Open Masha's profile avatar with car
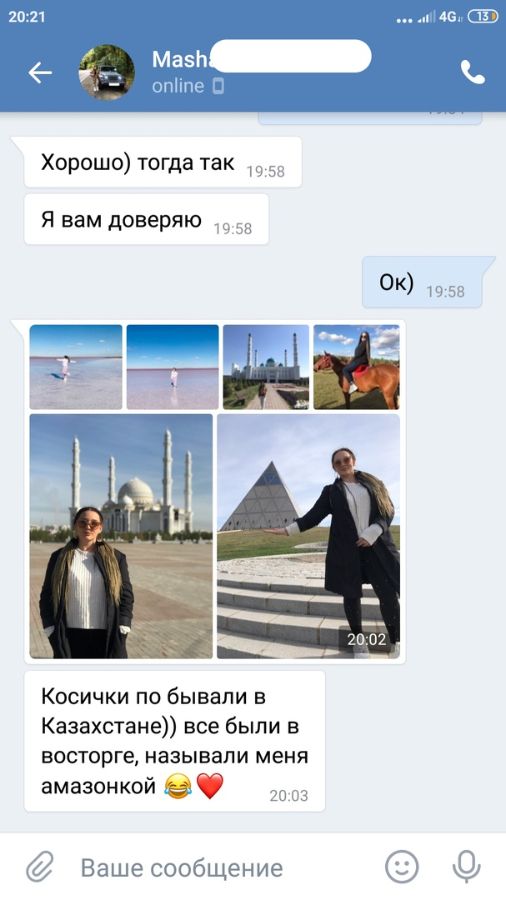The height and width of the screenshot is (900, 506). click(107, 72)
